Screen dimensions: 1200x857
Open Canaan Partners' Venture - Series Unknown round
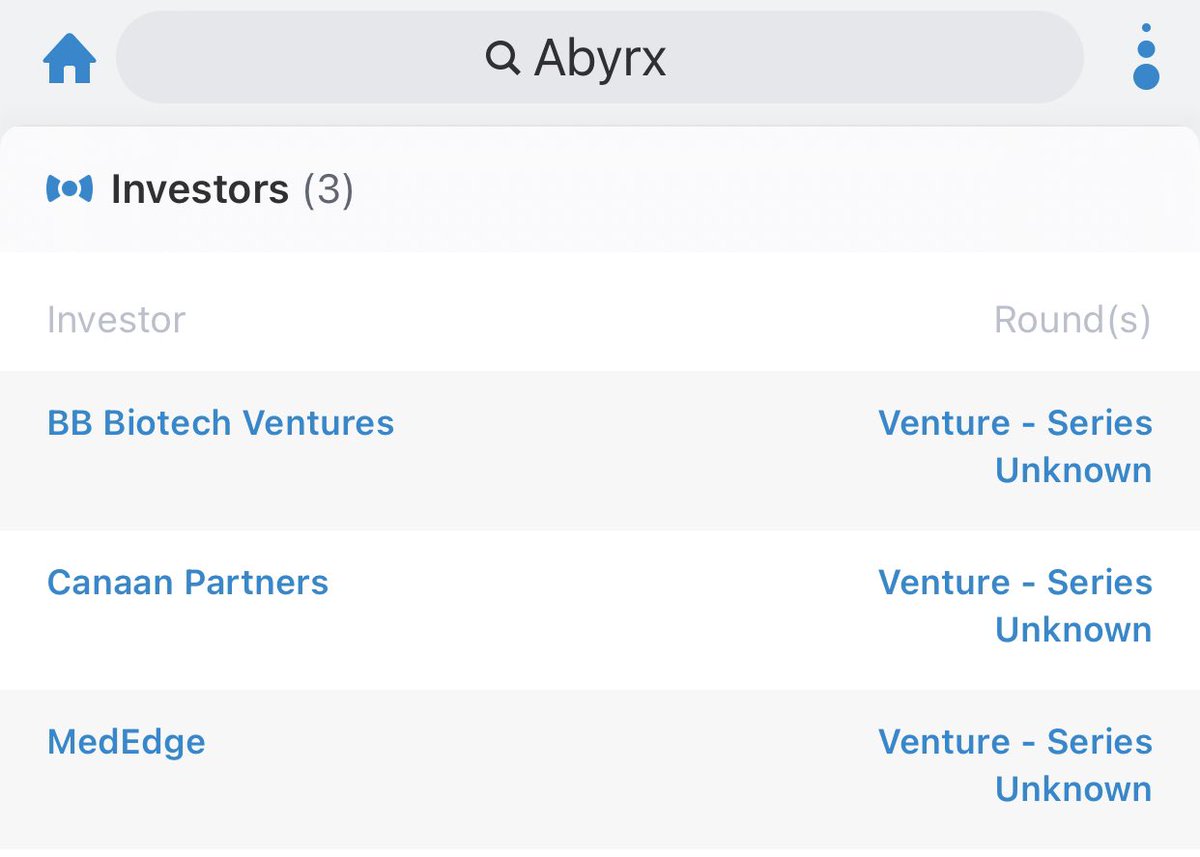click(x=1015, y=606)
